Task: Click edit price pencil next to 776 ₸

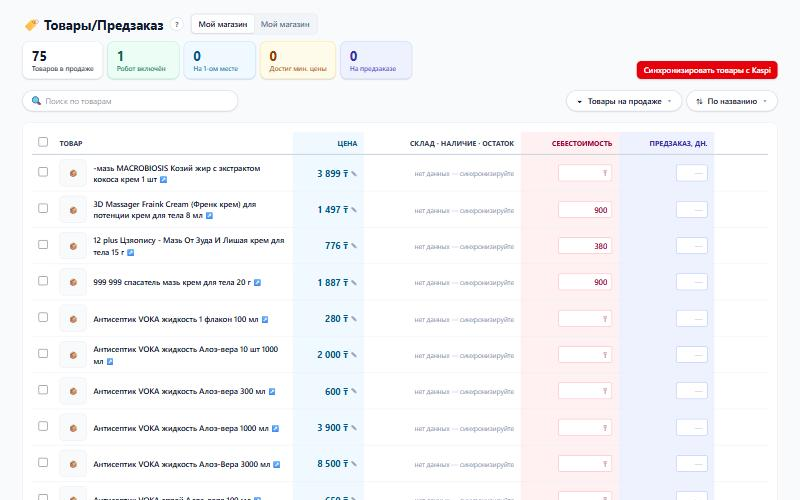Action: pos(354,246)
